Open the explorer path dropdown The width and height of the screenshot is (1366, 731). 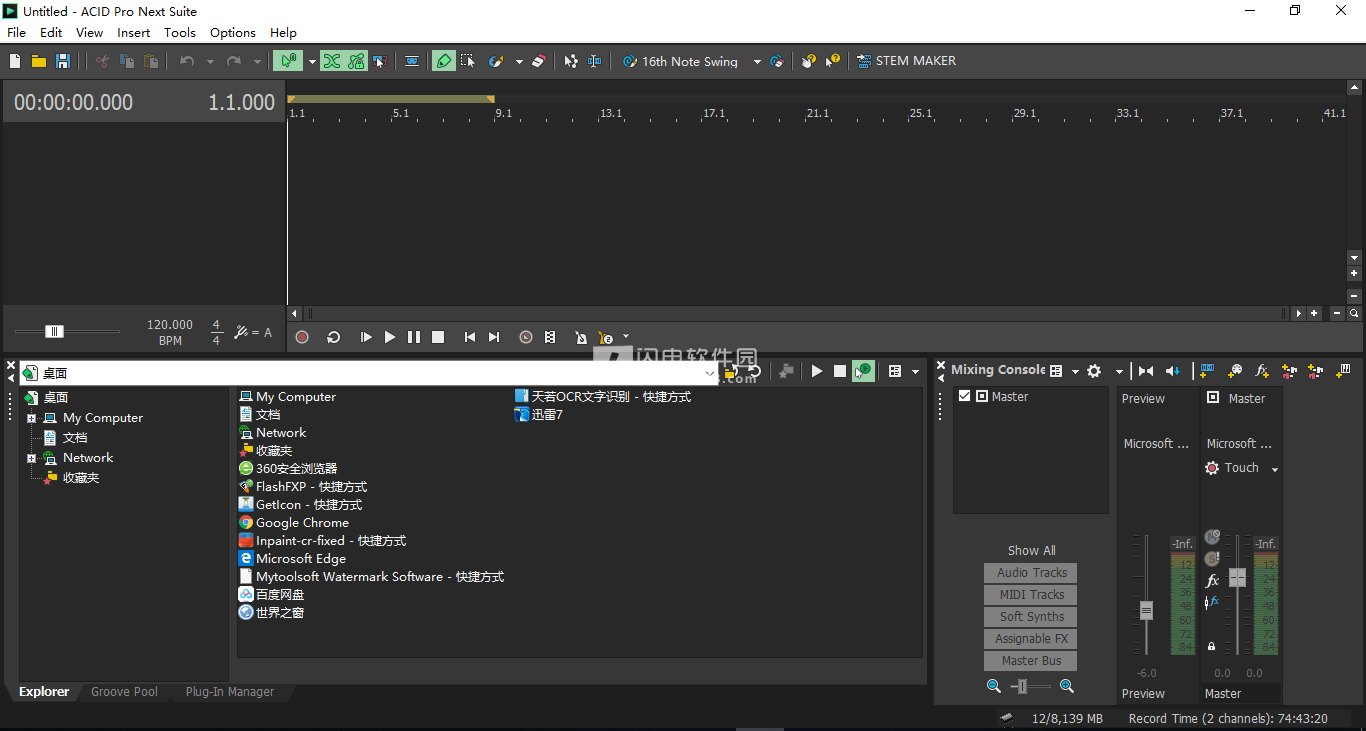(710, 373)
